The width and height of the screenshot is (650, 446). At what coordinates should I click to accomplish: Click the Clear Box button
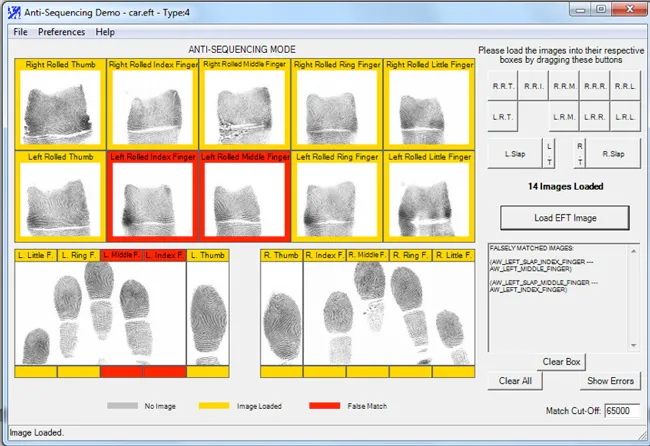561,361
